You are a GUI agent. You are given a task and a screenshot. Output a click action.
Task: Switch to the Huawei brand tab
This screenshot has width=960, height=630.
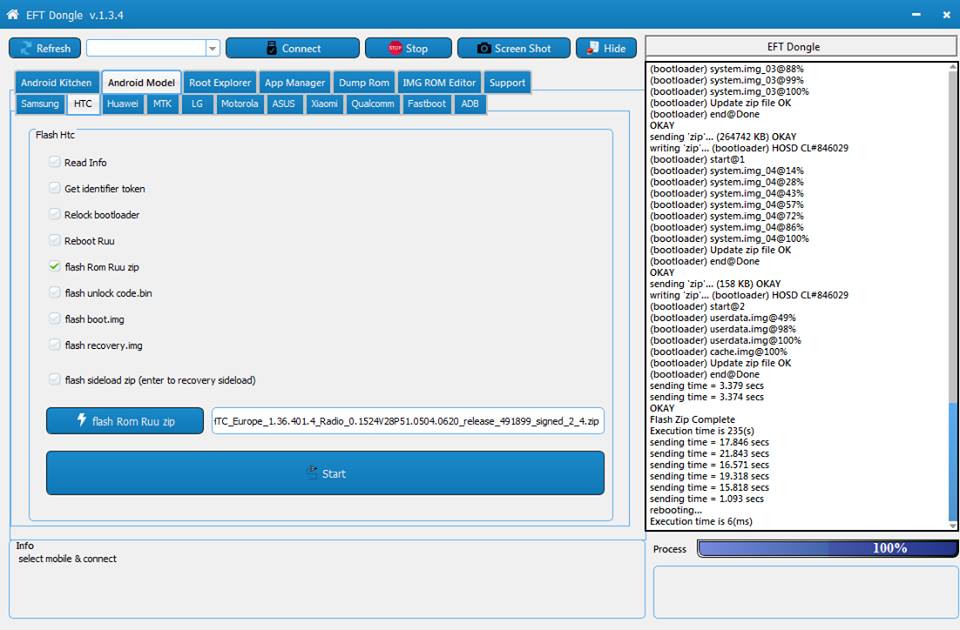click(x=122, y=103)
